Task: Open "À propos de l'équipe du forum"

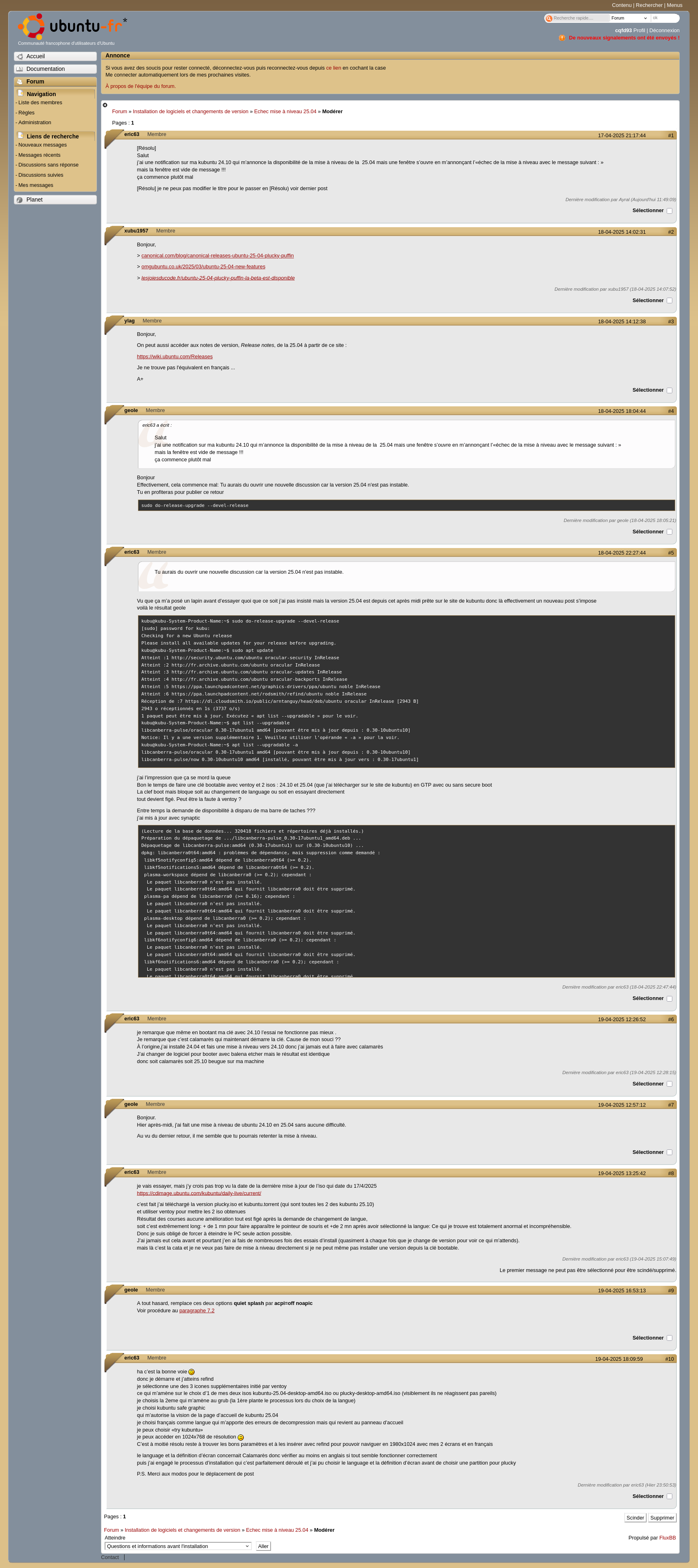Action: 140,86
